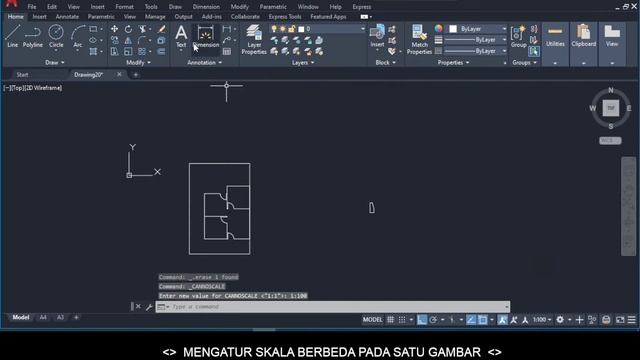Expand the Layers panel
The width and height of the screenshot is (640, 360).
coord(303,62)
